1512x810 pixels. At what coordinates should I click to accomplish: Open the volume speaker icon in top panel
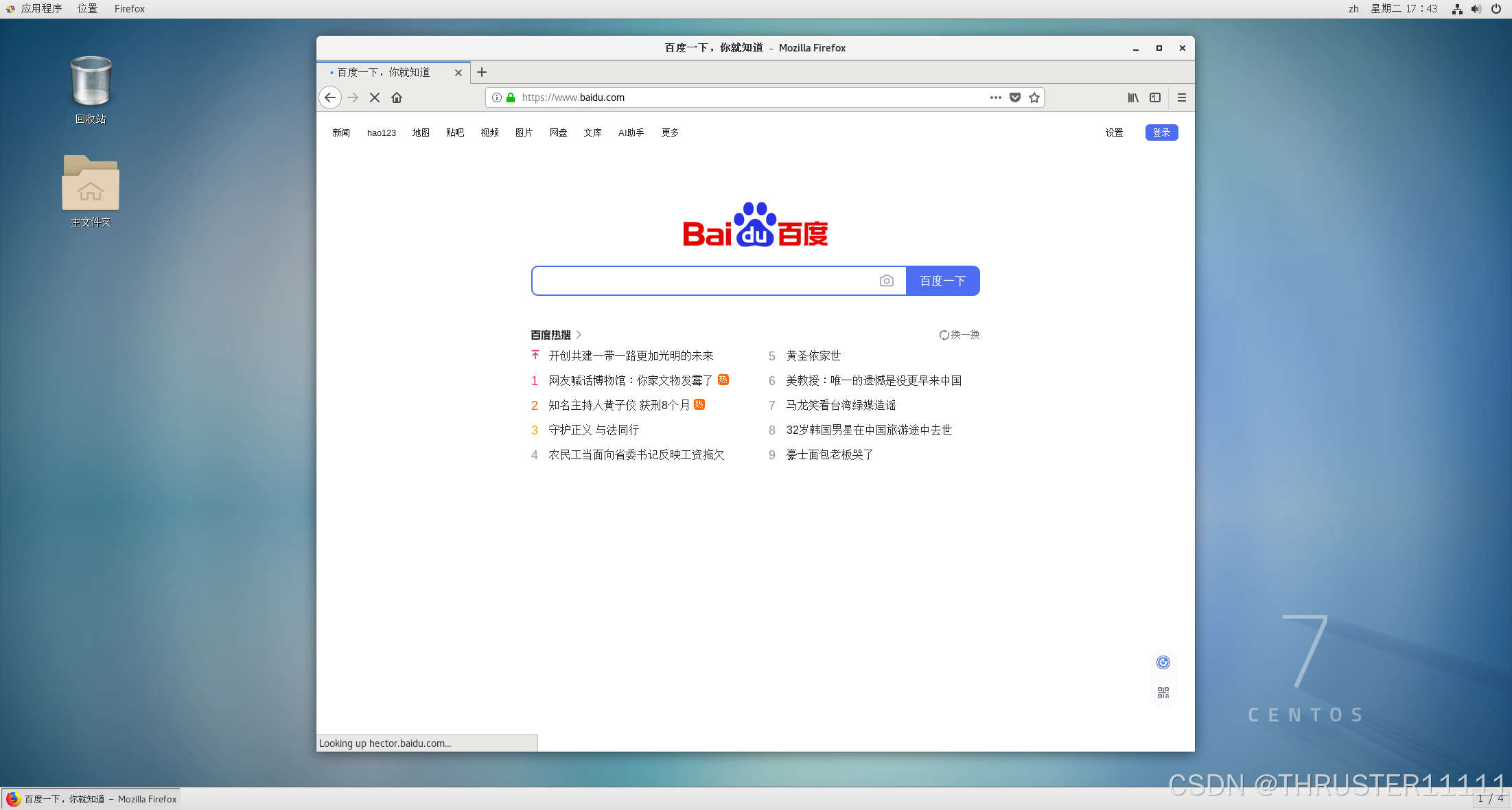(1476, 9)
